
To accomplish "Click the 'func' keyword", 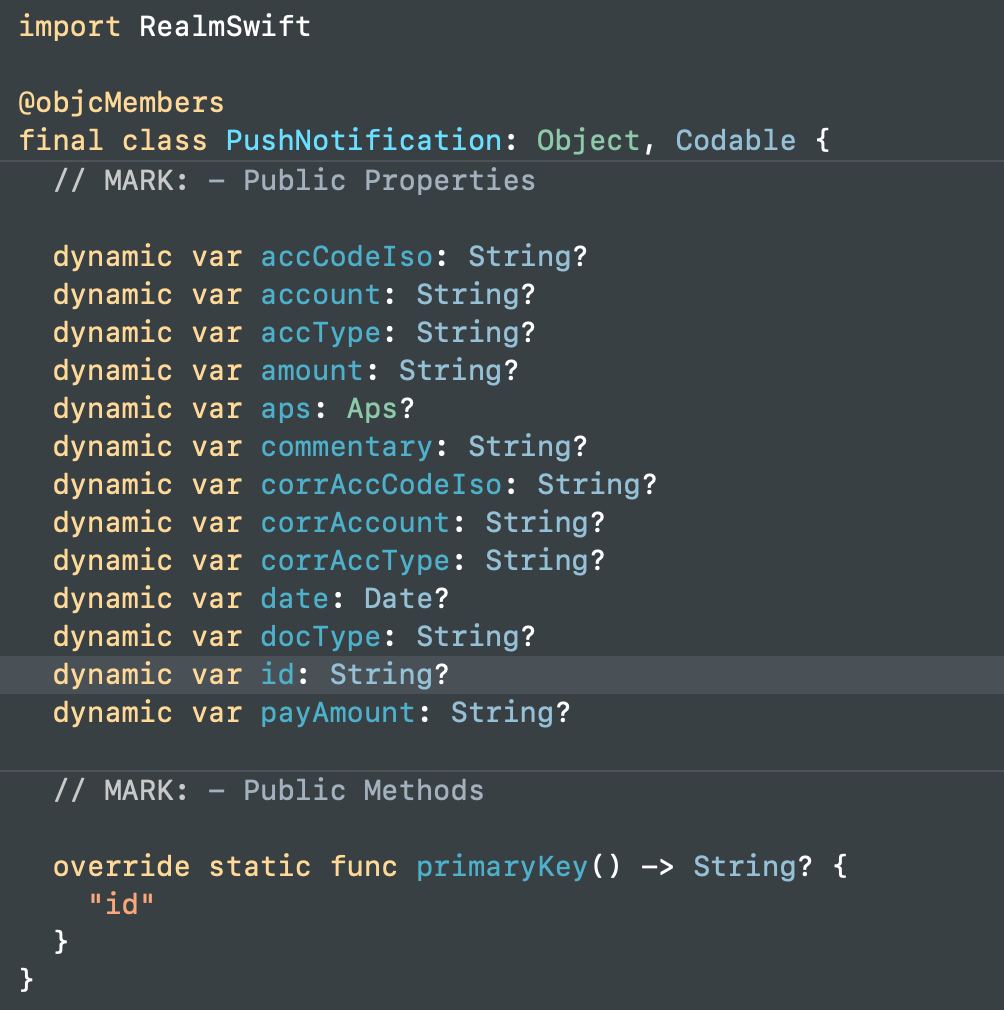I will coord(364,866).
